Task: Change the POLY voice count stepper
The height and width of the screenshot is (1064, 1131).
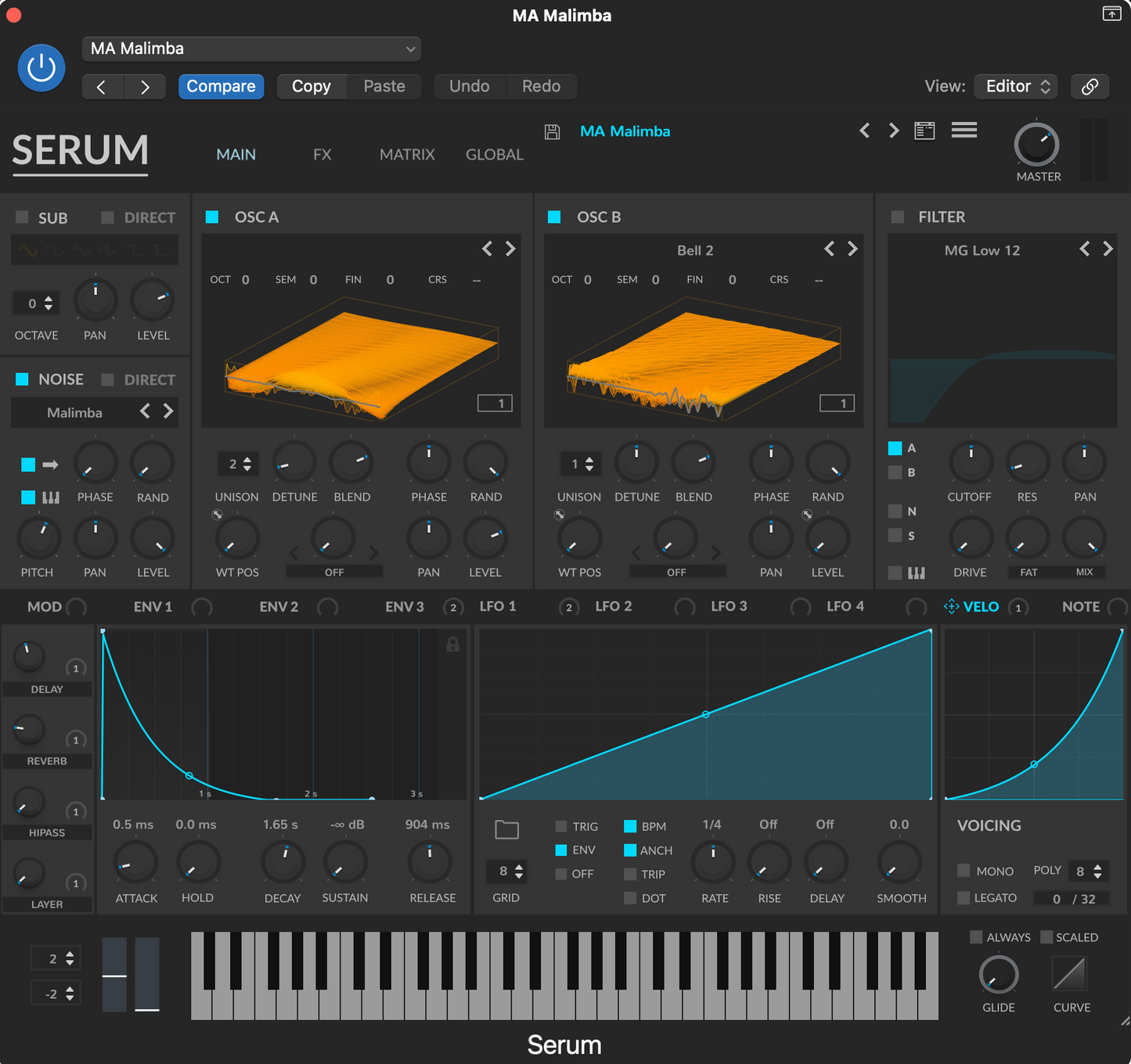Action: coord(1089,871)
